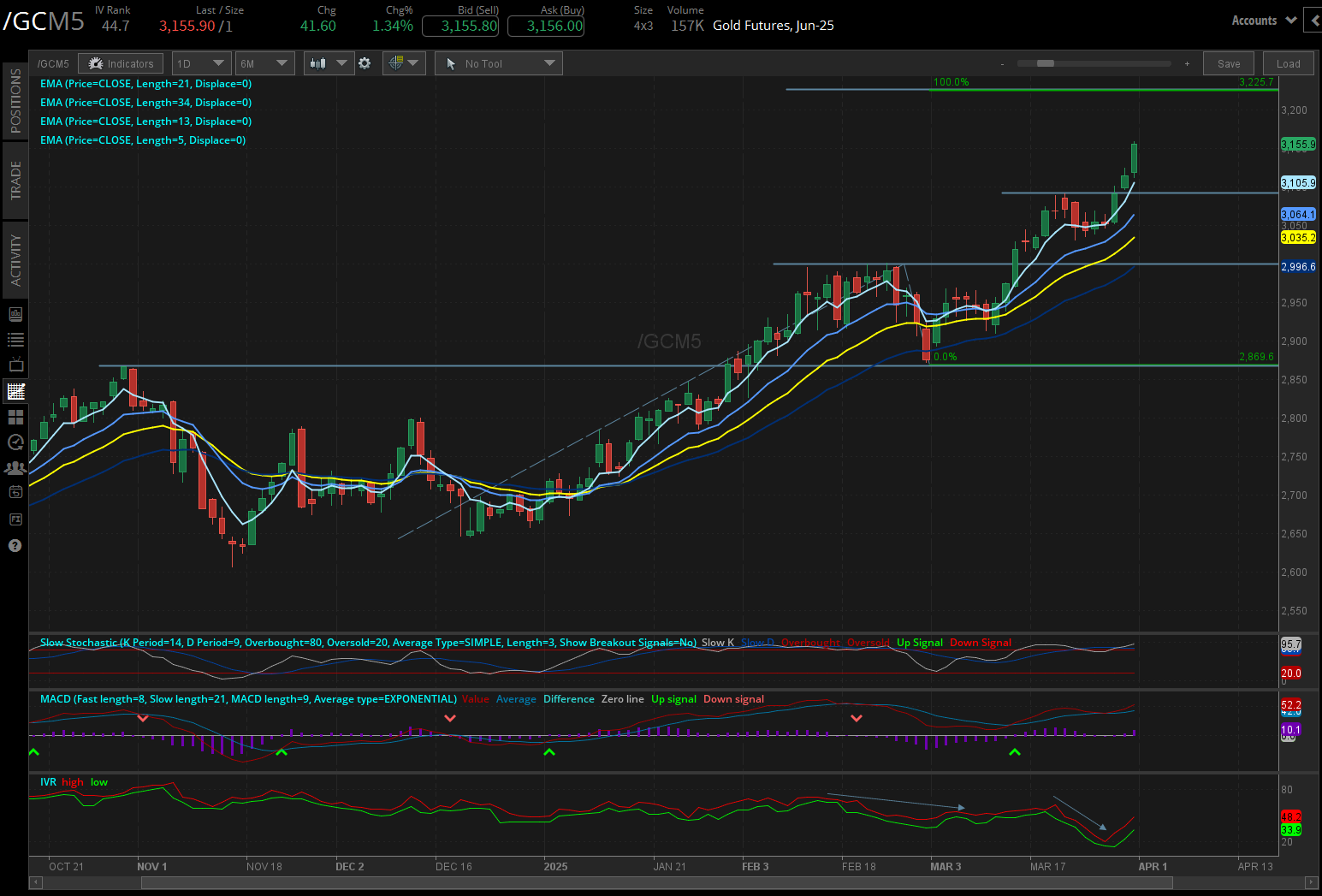
Task: Open the chart settings gear
Action: 365,62
